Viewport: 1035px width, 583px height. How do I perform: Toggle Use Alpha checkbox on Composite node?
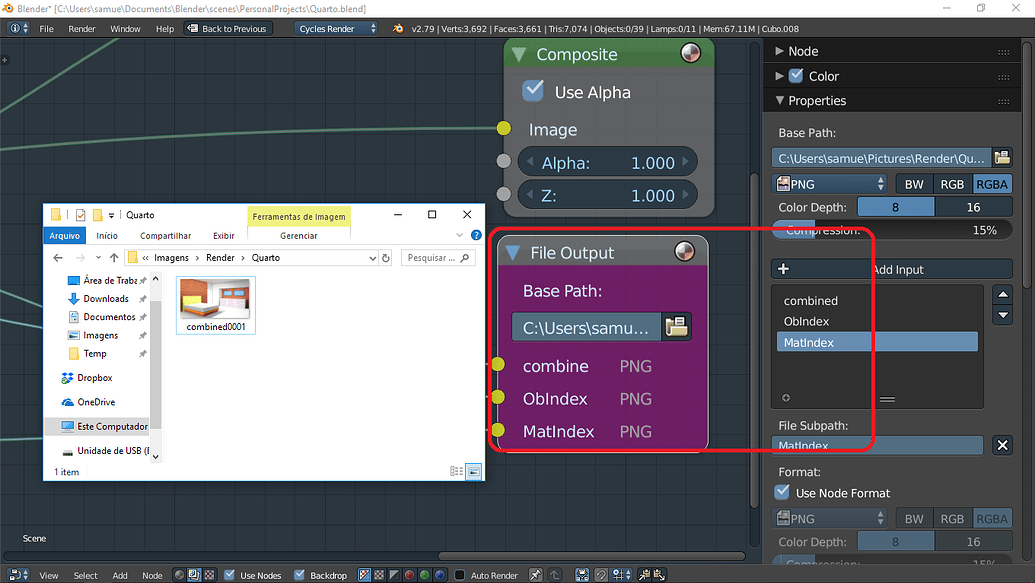point(533,90)
